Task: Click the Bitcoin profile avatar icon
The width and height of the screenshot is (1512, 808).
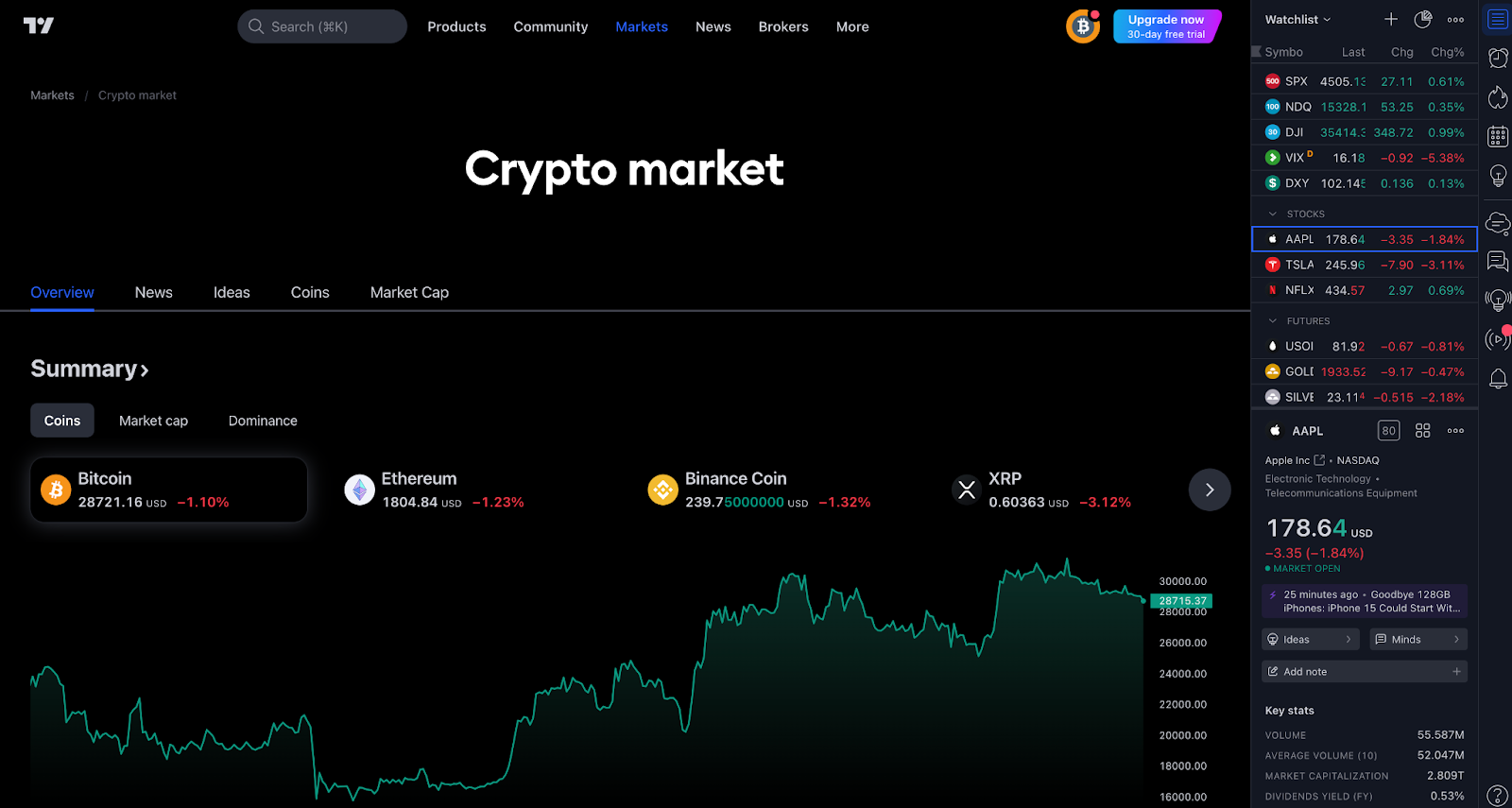Action: click(1083, 26)
